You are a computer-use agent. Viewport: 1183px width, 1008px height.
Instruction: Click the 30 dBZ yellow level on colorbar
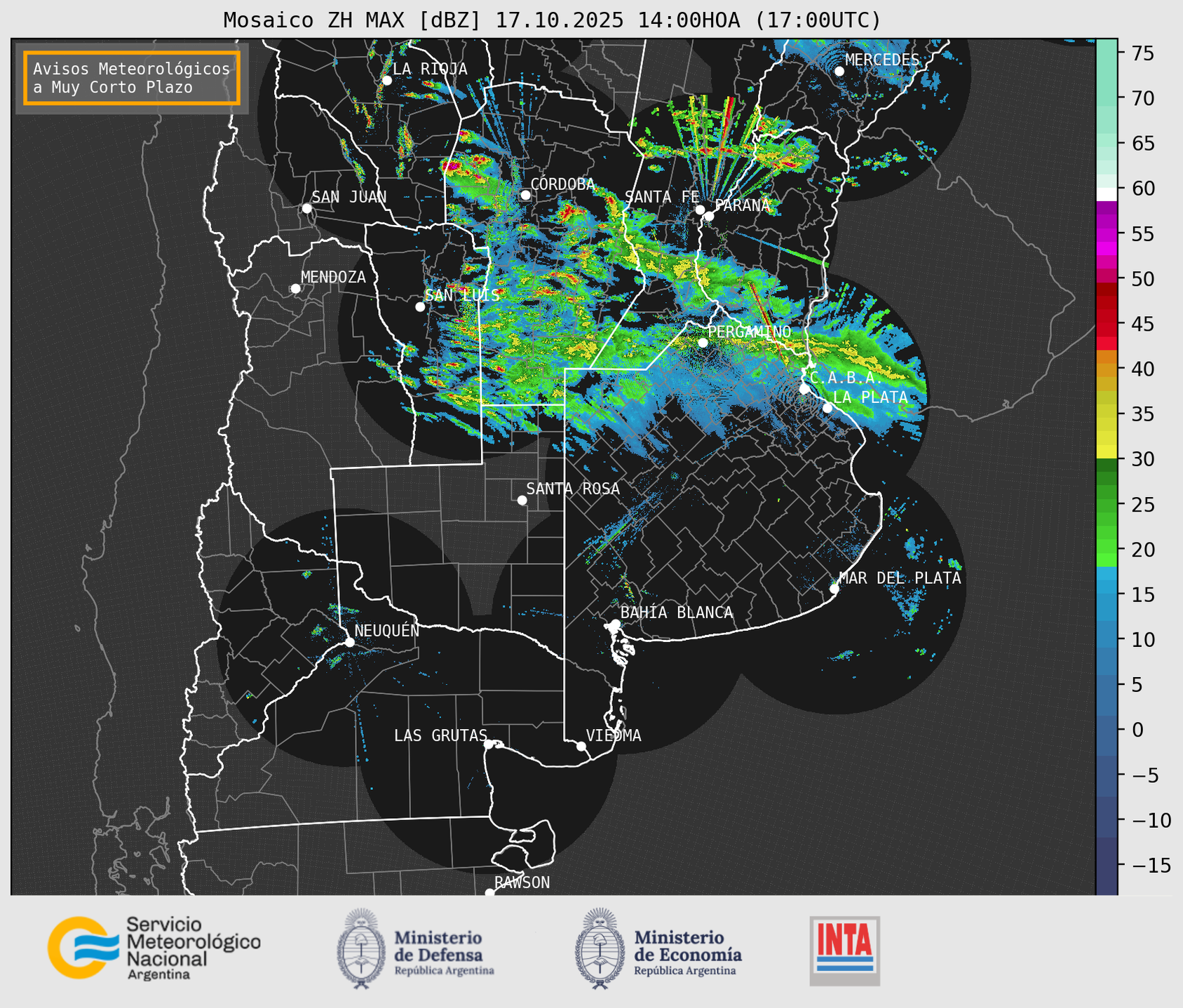tap(1106, 452)
